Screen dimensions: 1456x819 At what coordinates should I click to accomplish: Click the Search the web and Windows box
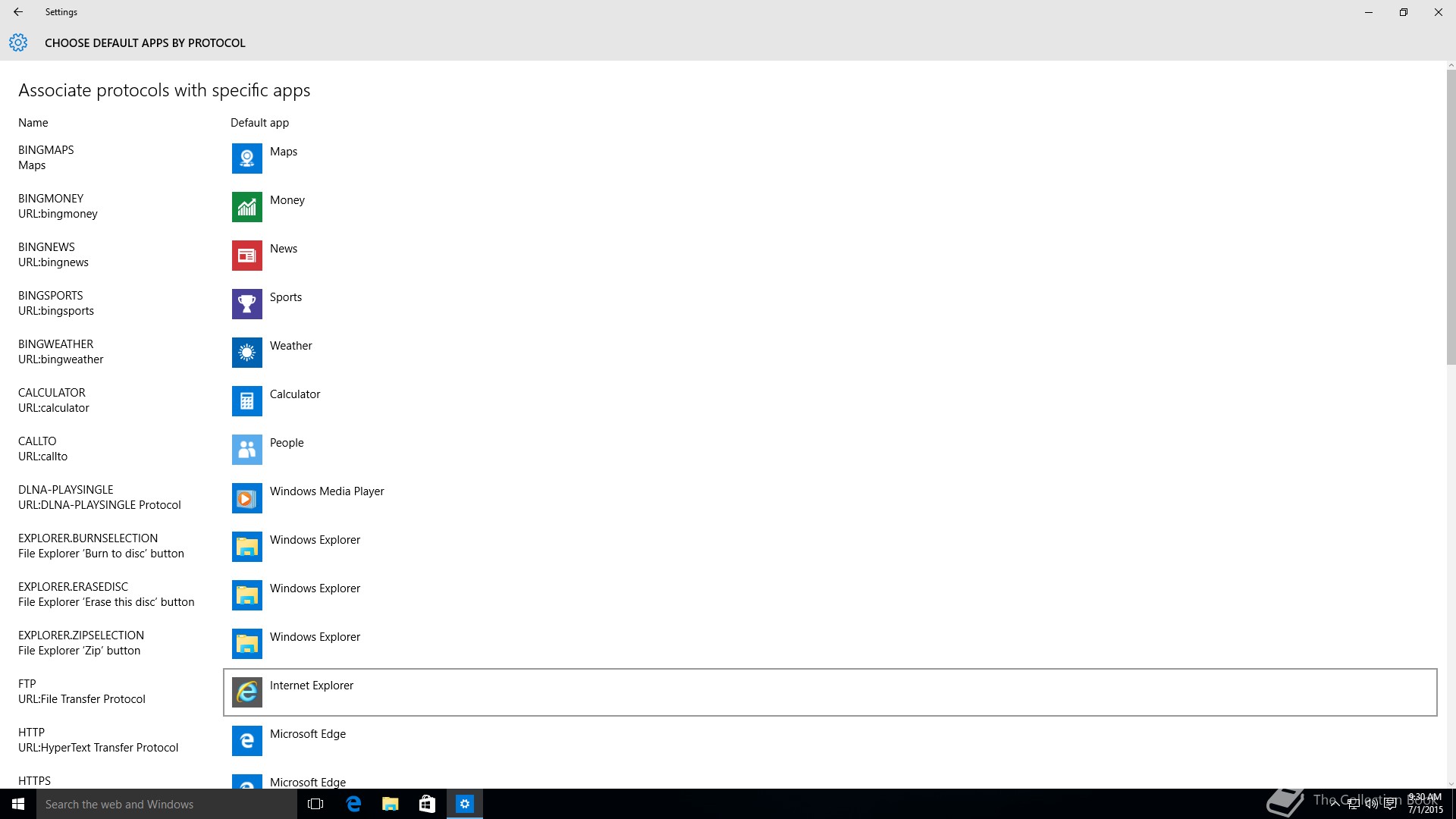point(167,804)
